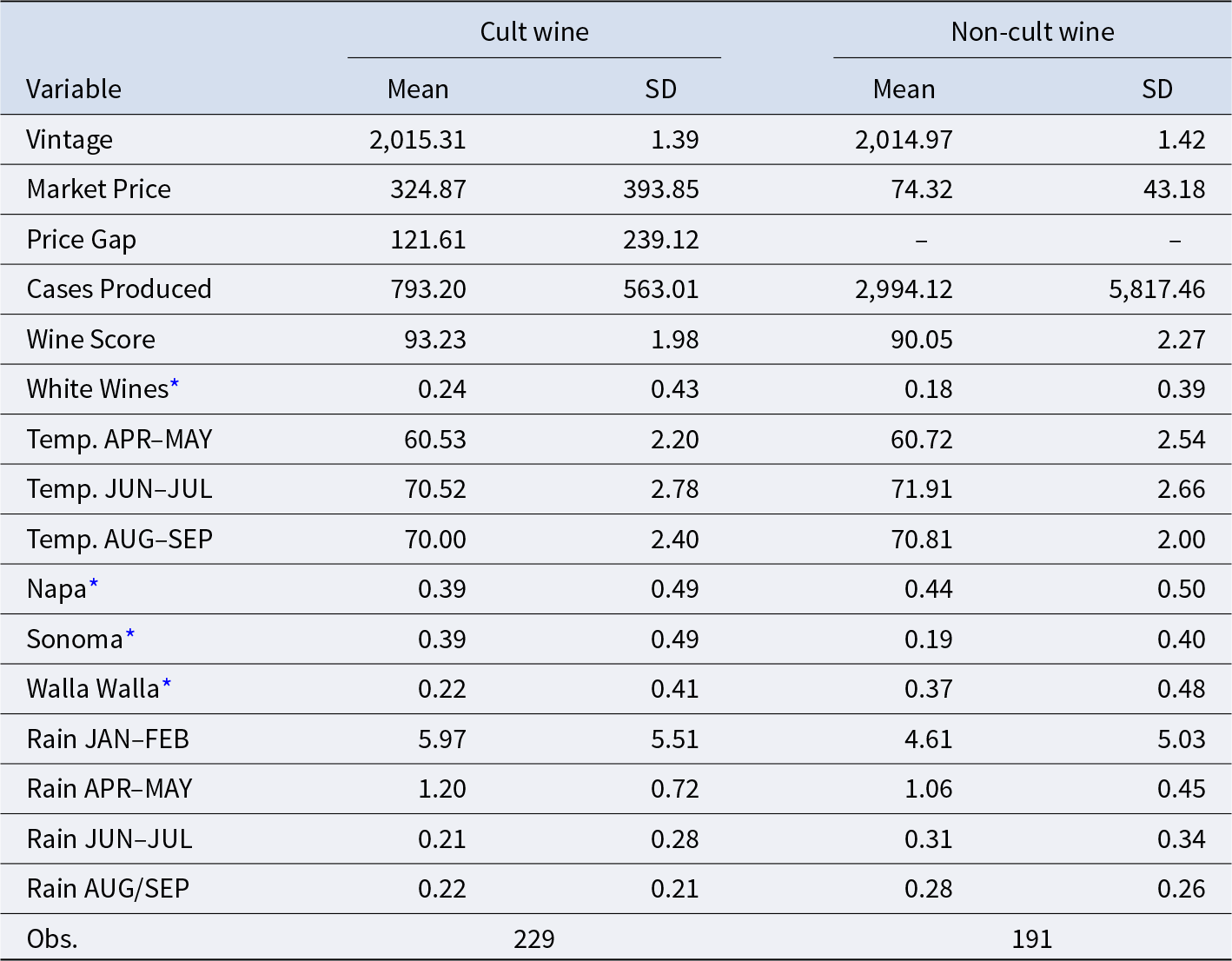This screenshot has height=961, width=1232.
Task: Click the asterisk footnote beside Walla Walla
Action: tap(167, 685)
